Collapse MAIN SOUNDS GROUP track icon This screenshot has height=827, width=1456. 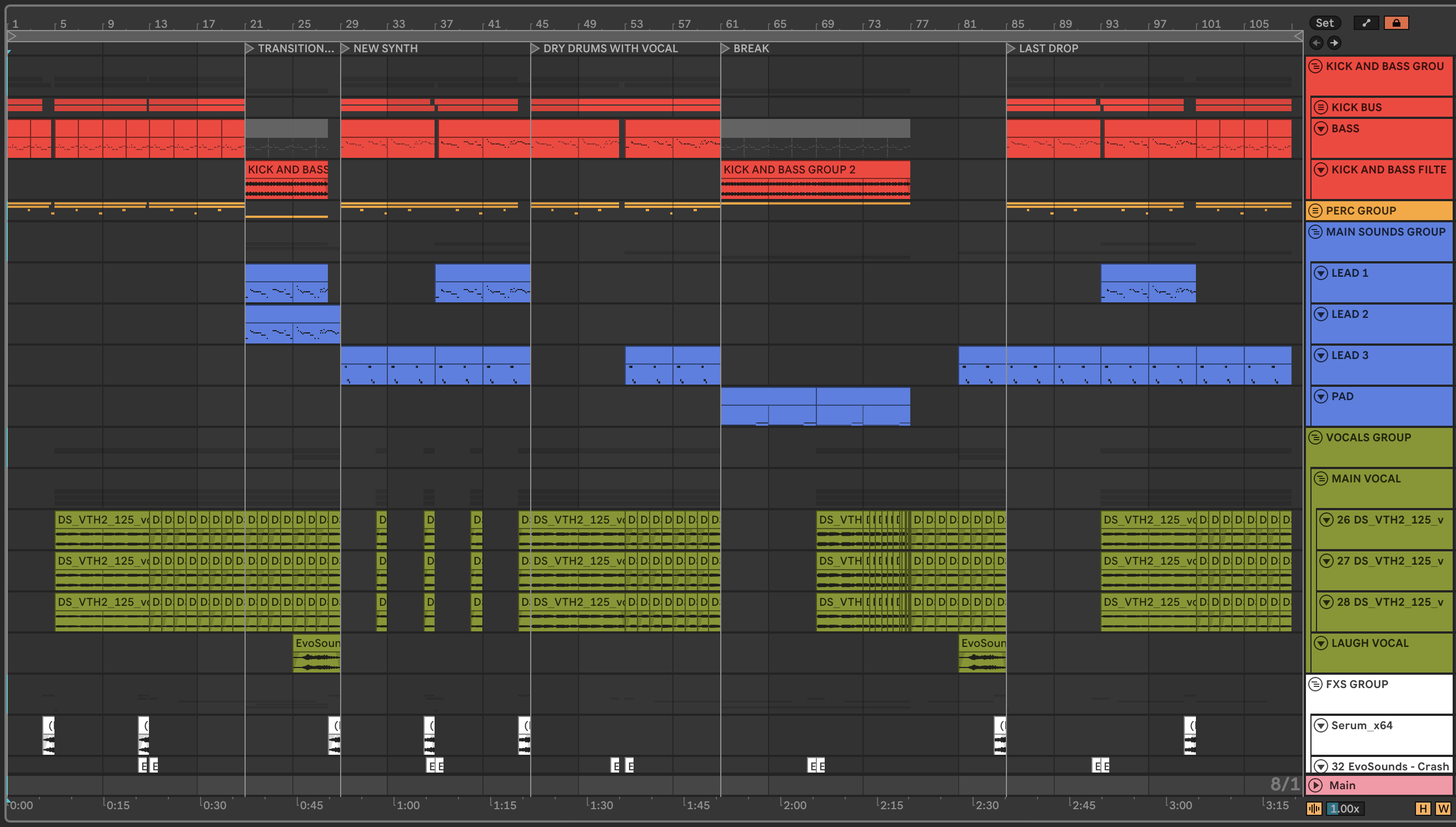point(1315,232)
